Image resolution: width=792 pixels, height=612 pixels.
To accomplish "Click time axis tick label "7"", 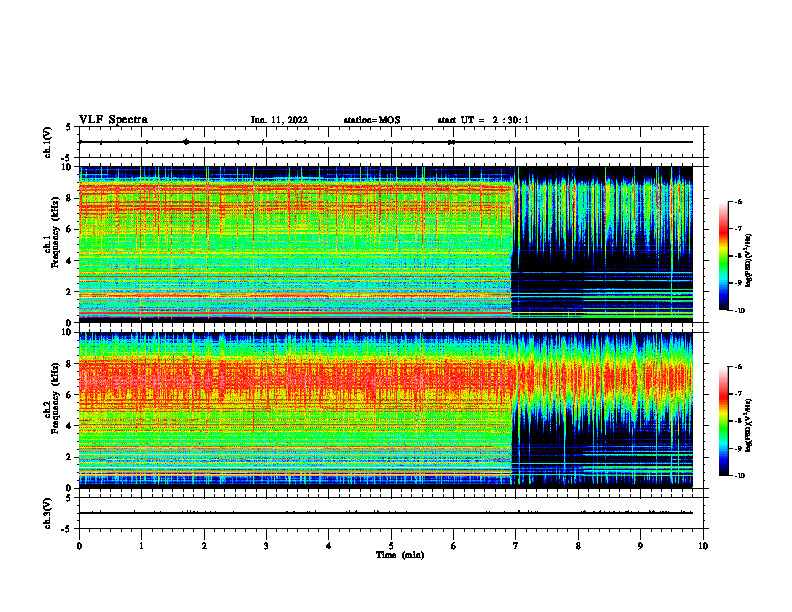I will click(516, 546).
